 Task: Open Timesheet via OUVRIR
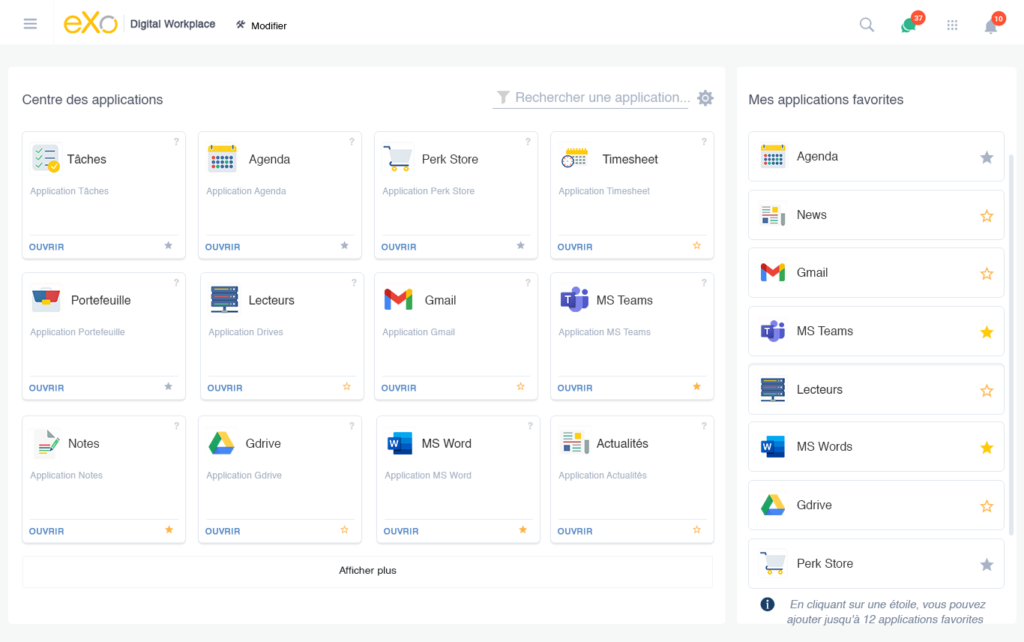coord(575,247)
